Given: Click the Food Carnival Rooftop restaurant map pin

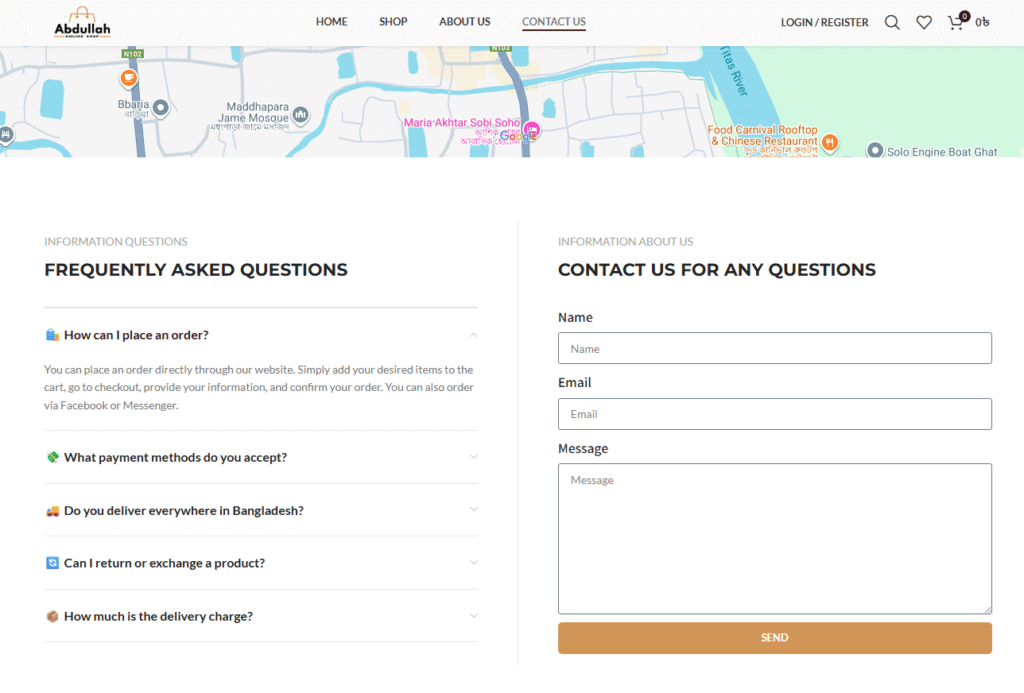Looking at the screenshot, I should pos(830,143).
